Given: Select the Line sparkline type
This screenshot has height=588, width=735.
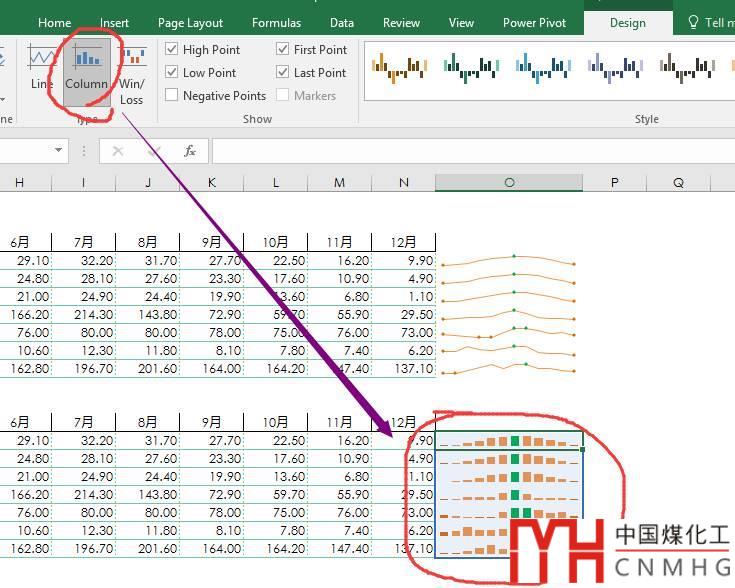Looking at the screenshot, I should tap(42, 68).
